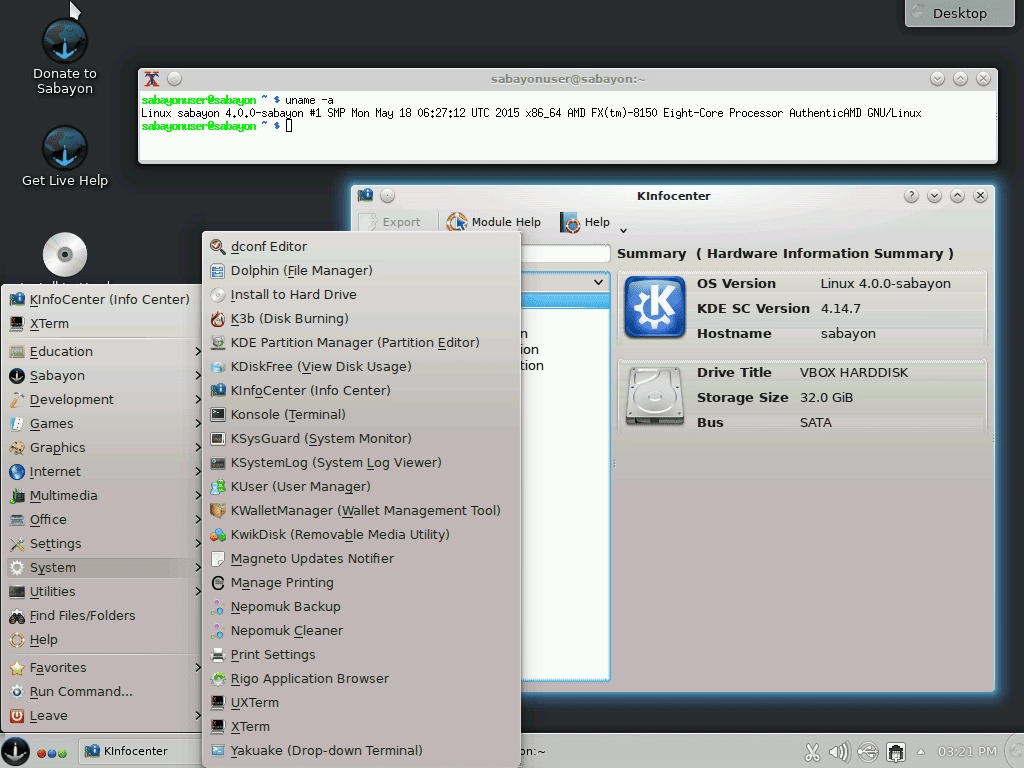Image resolution: width=1024 pixels, height=768 pixels.
Task: Open K3b (Disk Burning)
Action: click(361, 319)
